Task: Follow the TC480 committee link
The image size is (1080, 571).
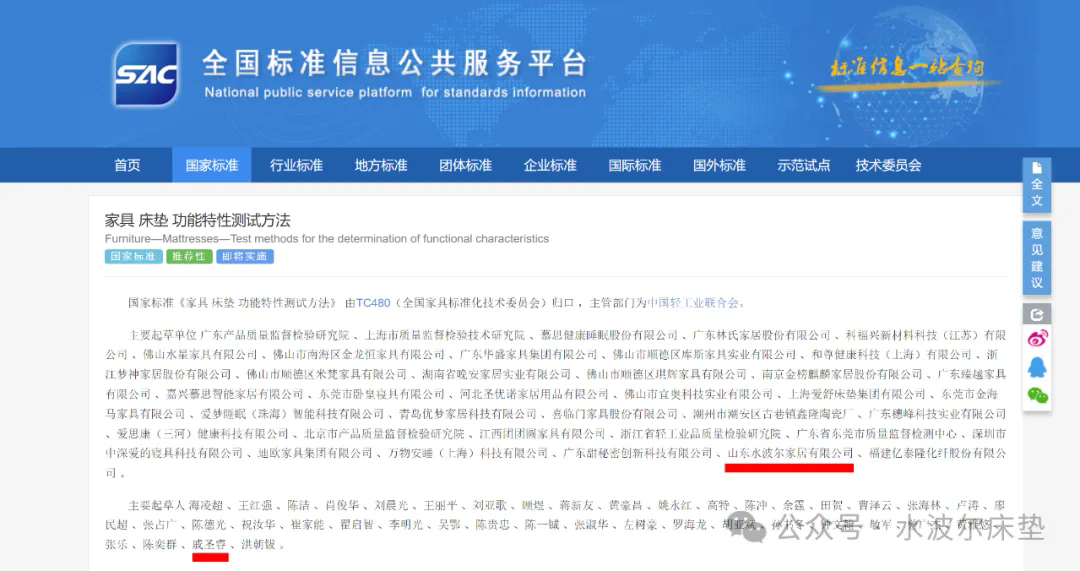Action: [x=373, y=302]
